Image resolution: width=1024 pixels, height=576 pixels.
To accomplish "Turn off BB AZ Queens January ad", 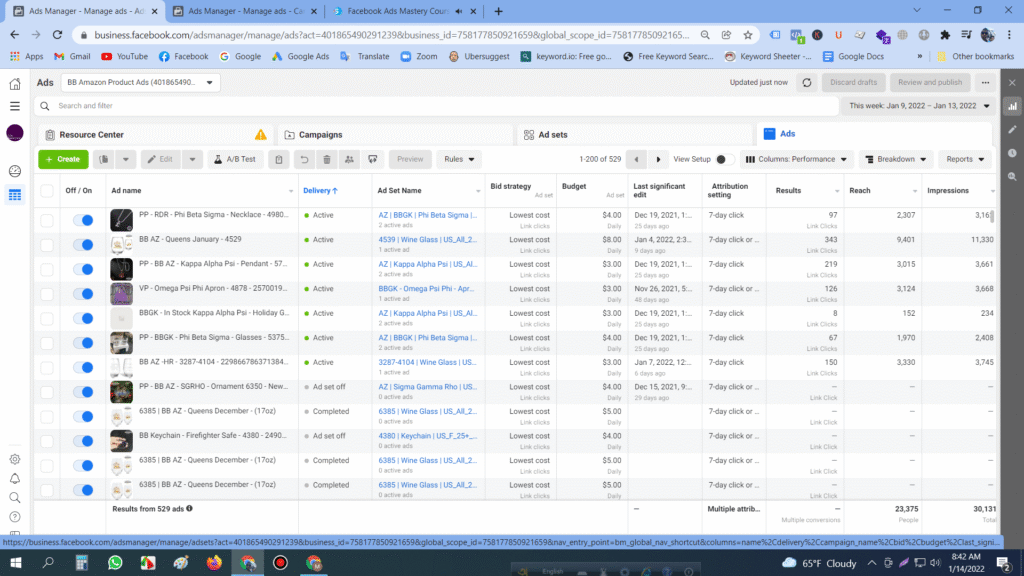I will 83,245.
